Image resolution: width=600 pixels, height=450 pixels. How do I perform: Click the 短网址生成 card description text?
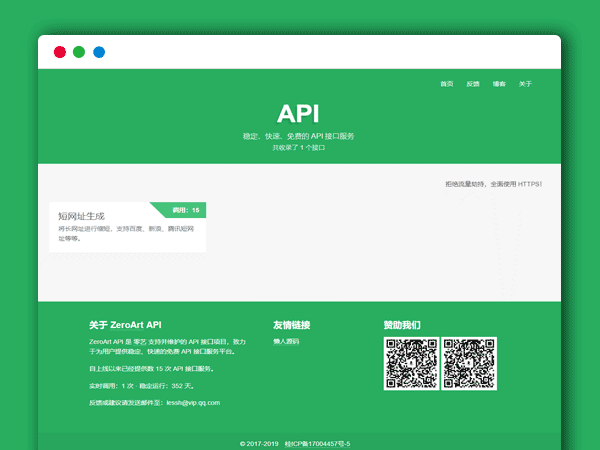(125, 234)
